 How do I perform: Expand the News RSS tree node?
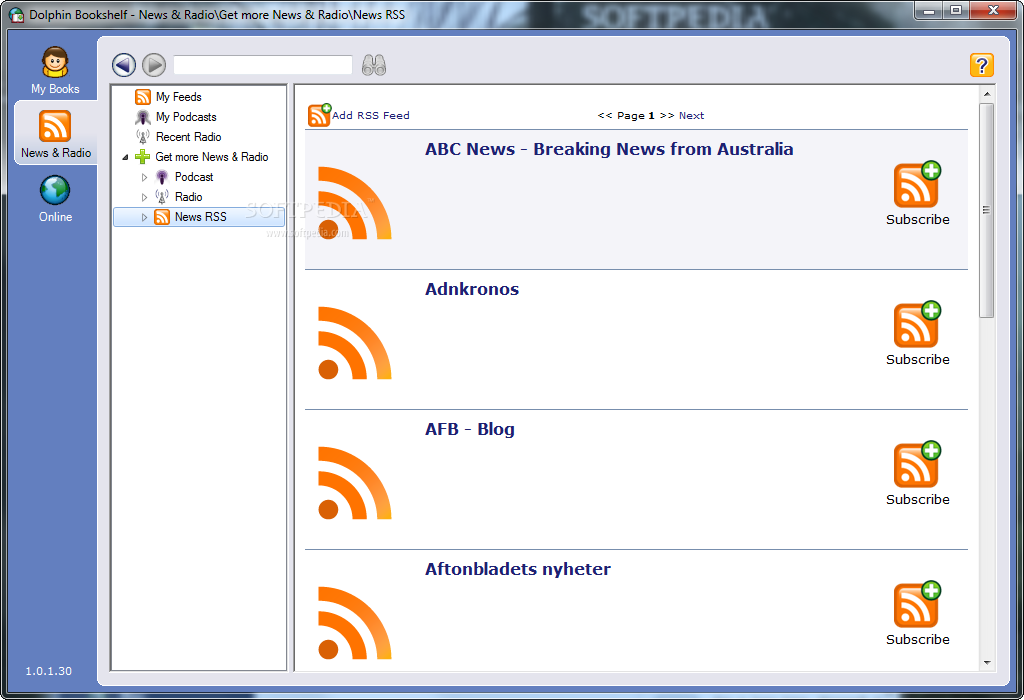(x=144, y=217)
